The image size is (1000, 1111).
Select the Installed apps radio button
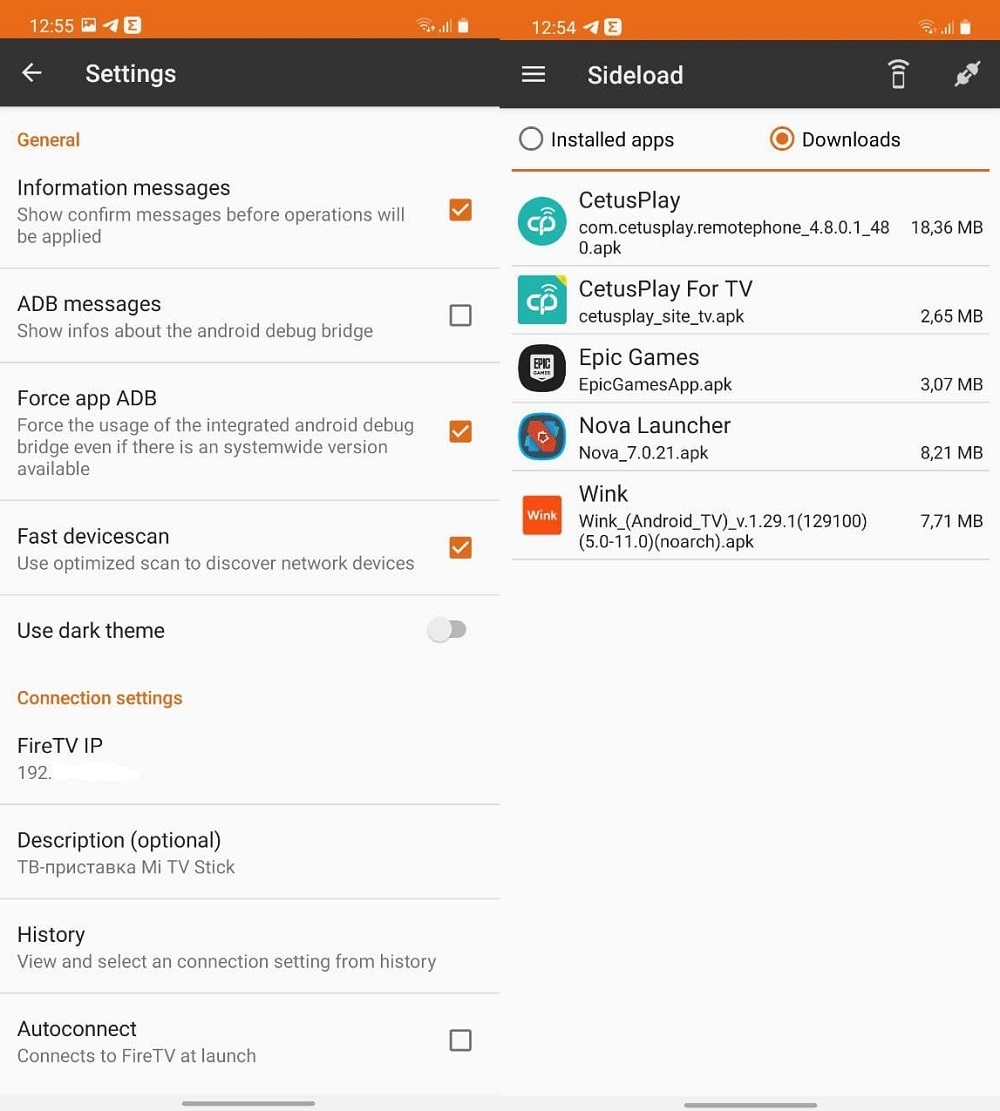531,140
